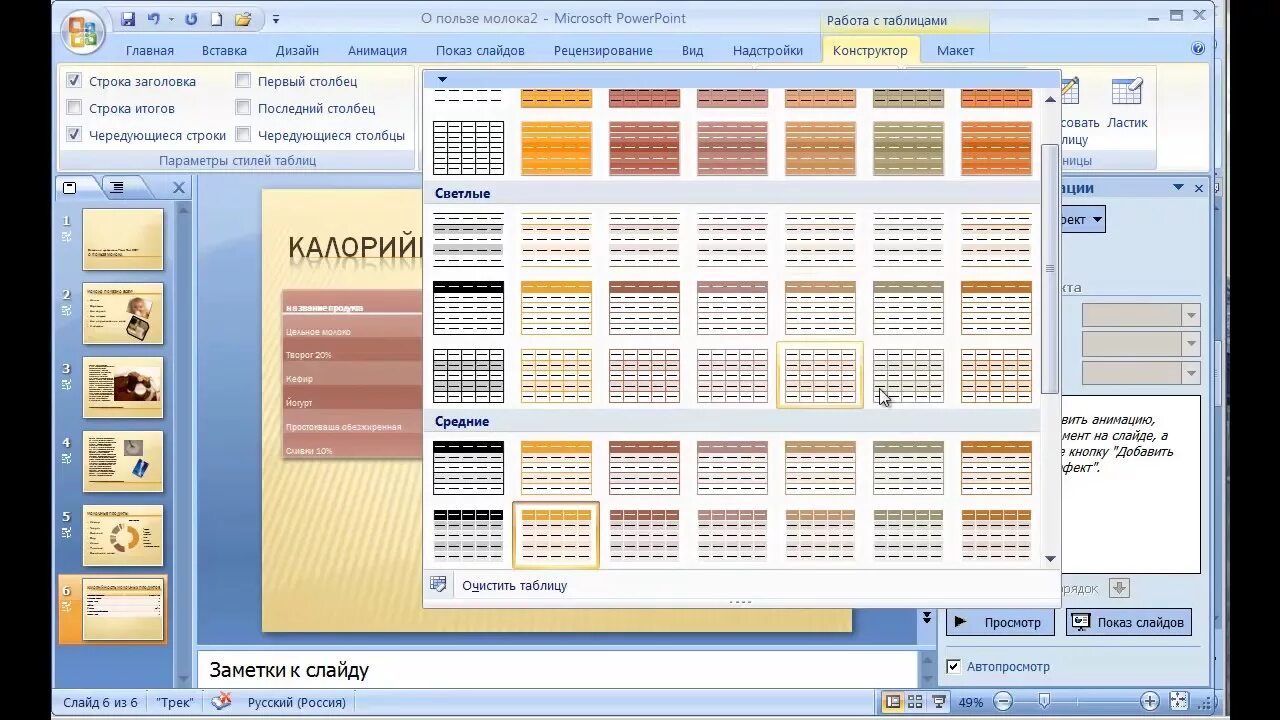Select the Ластик eraser tool
1280x720 pixels.
click(x=1127, y=104)
